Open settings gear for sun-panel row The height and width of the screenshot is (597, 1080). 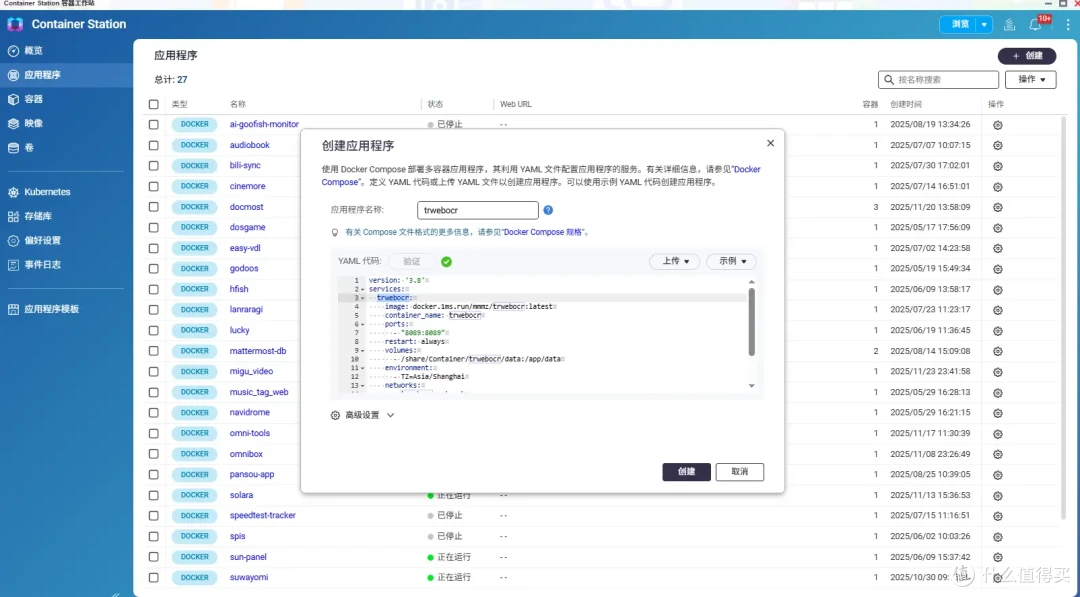tap(997, 558)
